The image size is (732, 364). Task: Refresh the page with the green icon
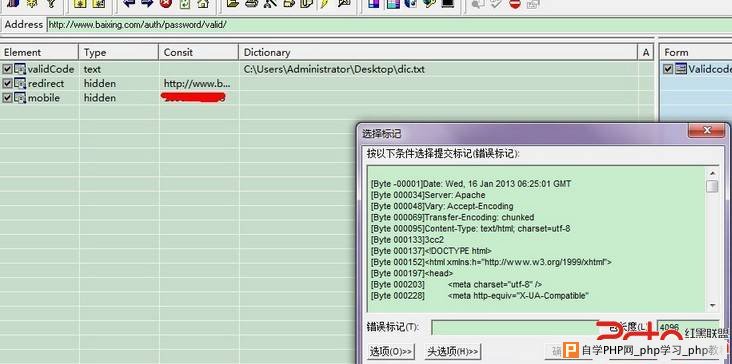pos(185,3)
